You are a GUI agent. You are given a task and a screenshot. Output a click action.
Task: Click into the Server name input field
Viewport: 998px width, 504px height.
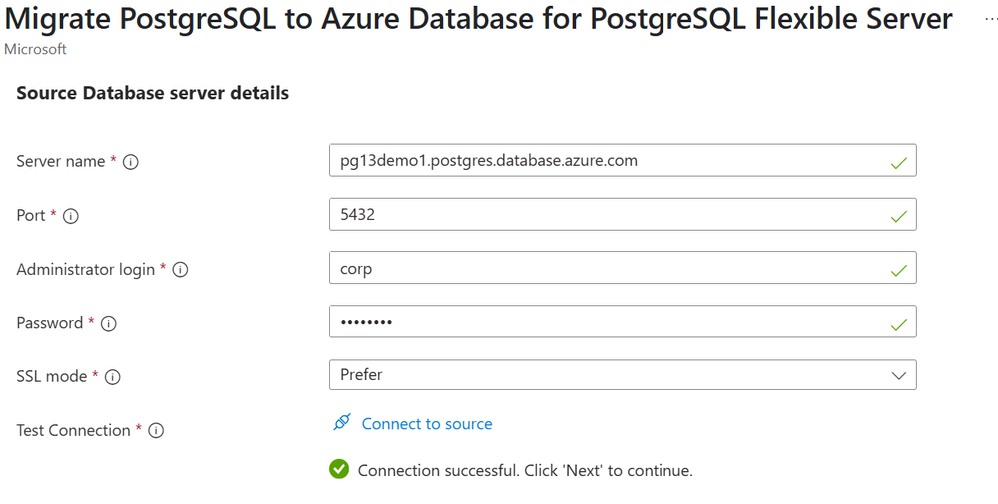[x=600, y=160]
